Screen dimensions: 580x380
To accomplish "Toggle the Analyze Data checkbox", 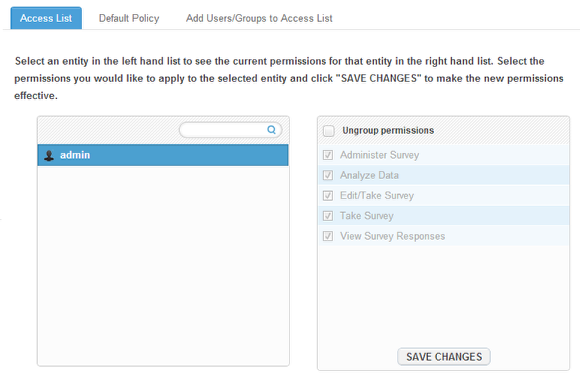I will 328,175.
